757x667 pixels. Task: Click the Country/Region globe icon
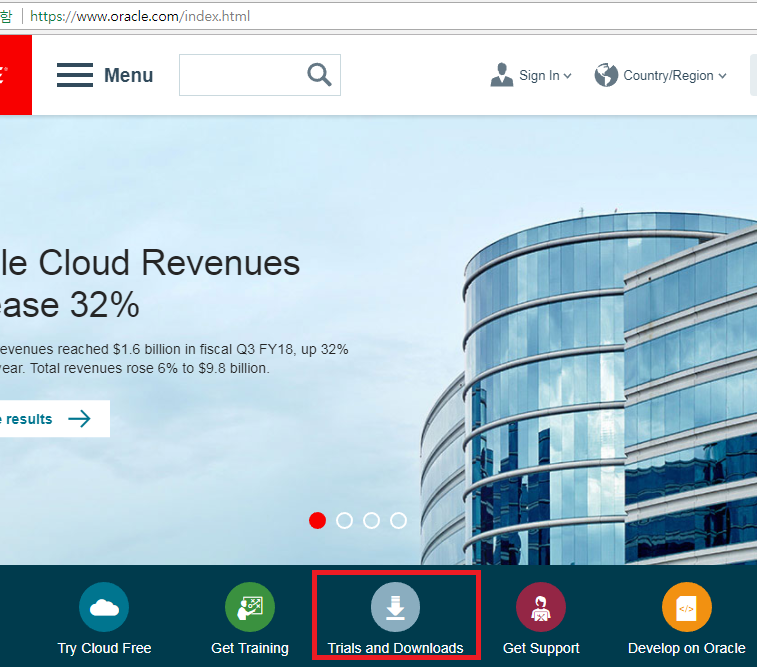click(x=606, y=75)
